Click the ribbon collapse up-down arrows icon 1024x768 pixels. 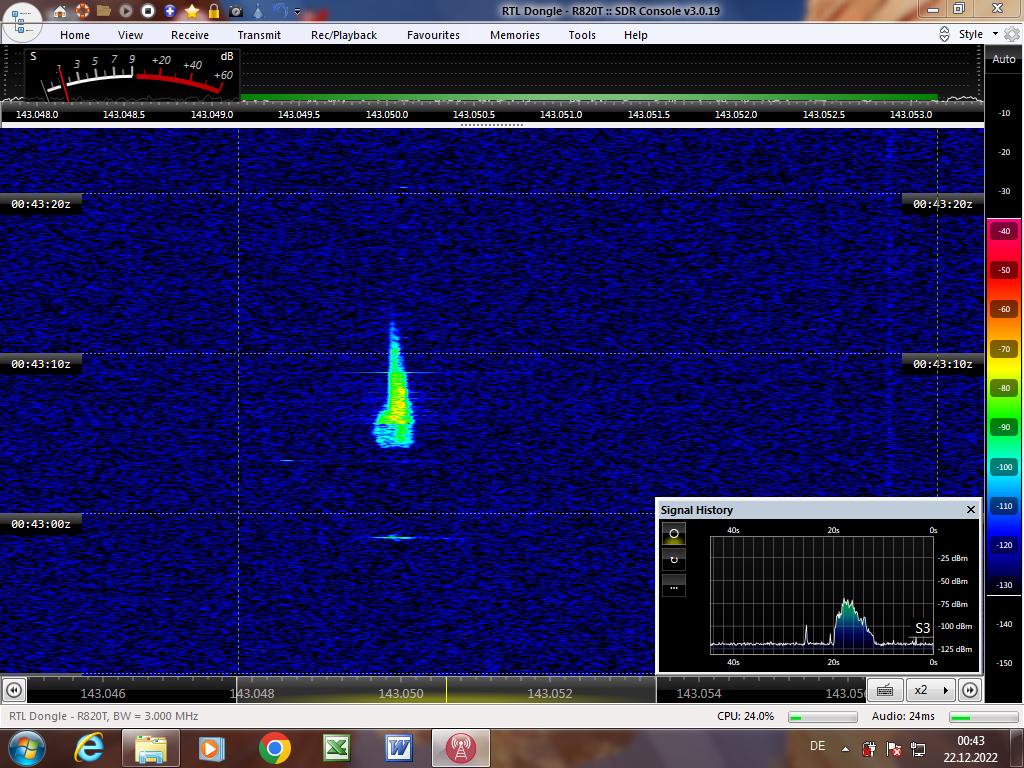pos(944,34)
